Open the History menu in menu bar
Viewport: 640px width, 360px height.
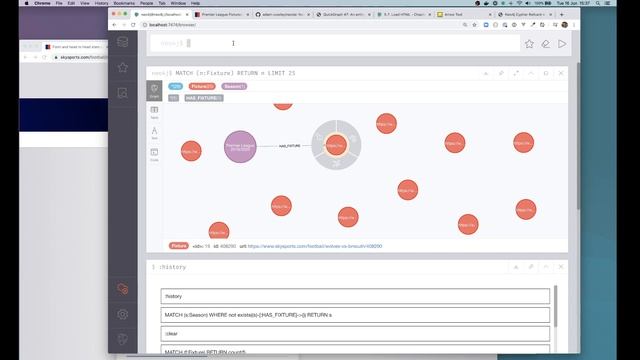pyautogui.click(x=101, y=3)
